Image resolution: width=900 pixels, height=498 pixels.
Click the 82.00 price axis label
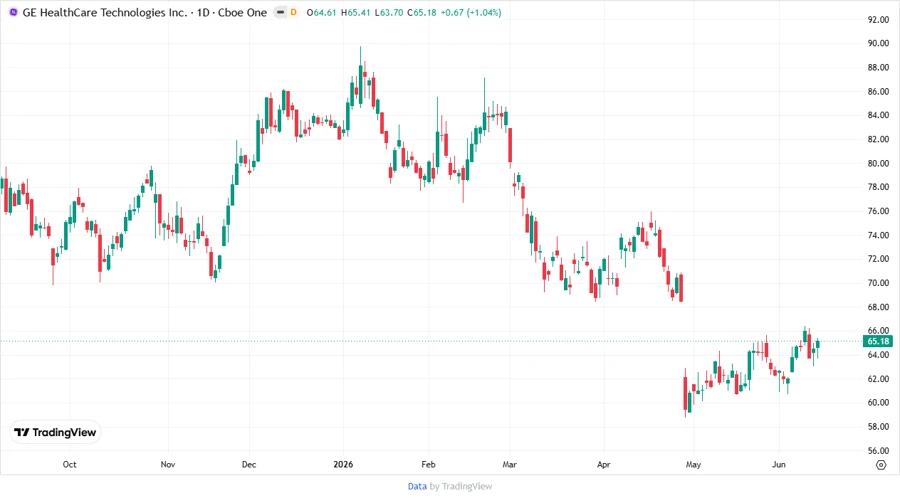coord(878,139)
